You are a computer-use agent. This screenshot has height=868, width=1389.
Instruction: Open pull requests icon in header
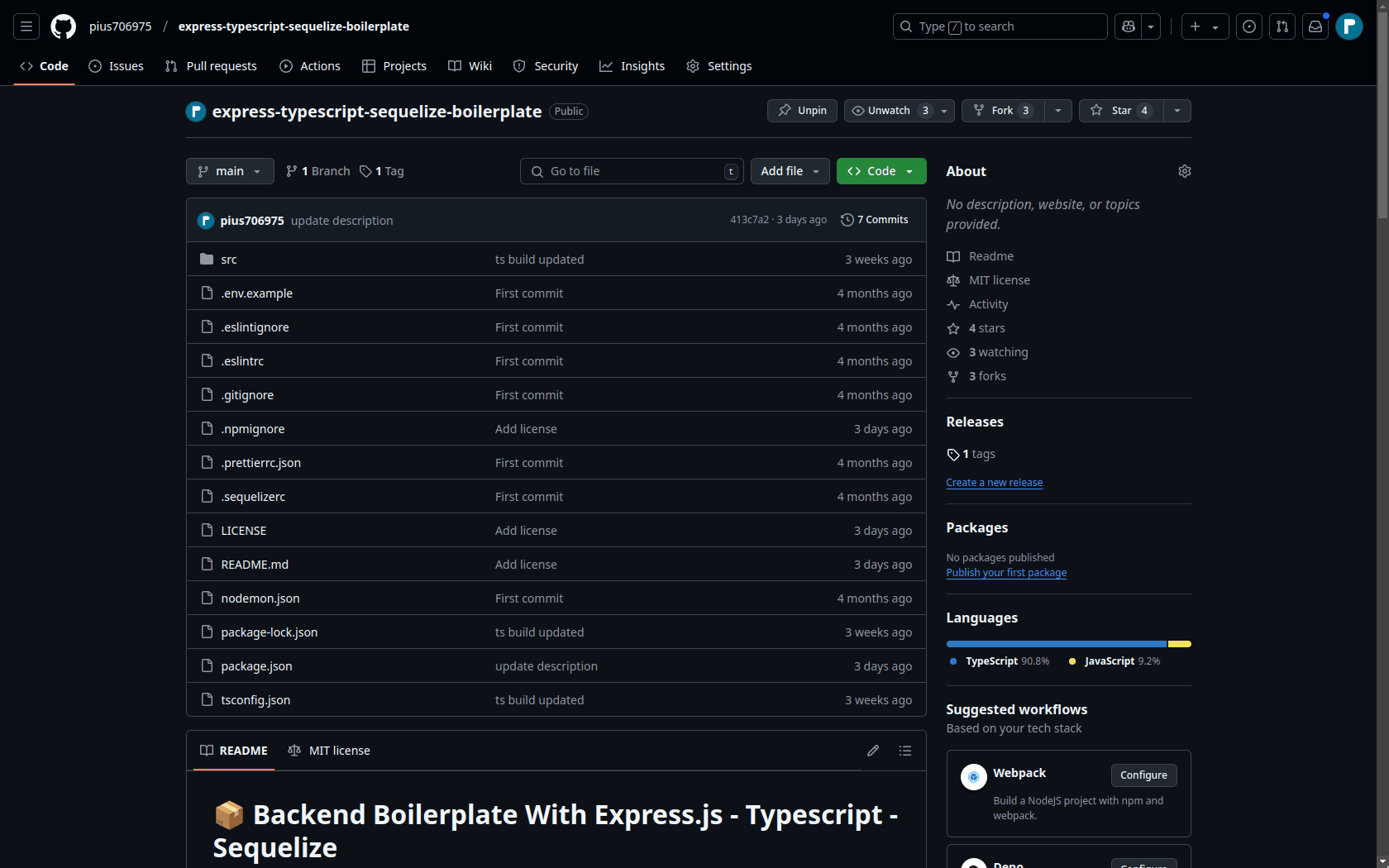click(1282, 26)
